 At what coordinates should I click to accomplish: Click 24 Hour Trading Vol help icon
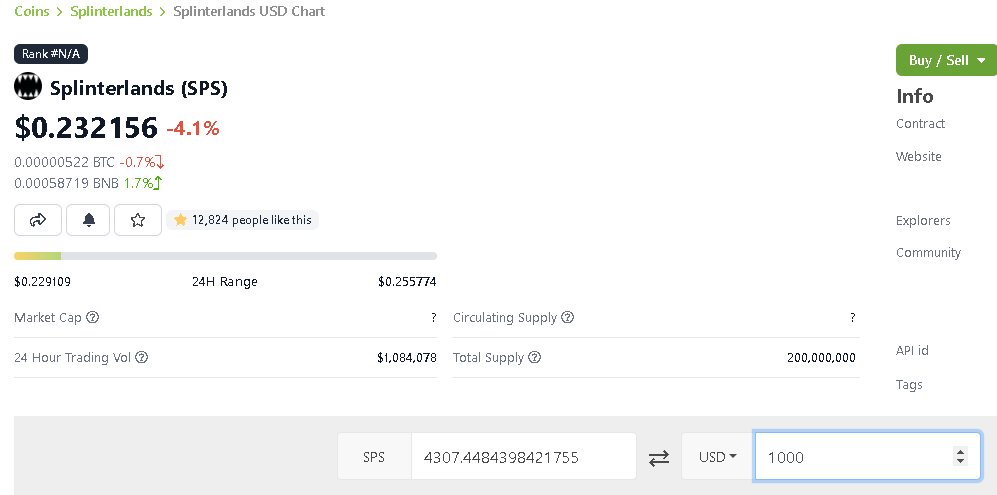pyautogui.click(x=142, y=358)
